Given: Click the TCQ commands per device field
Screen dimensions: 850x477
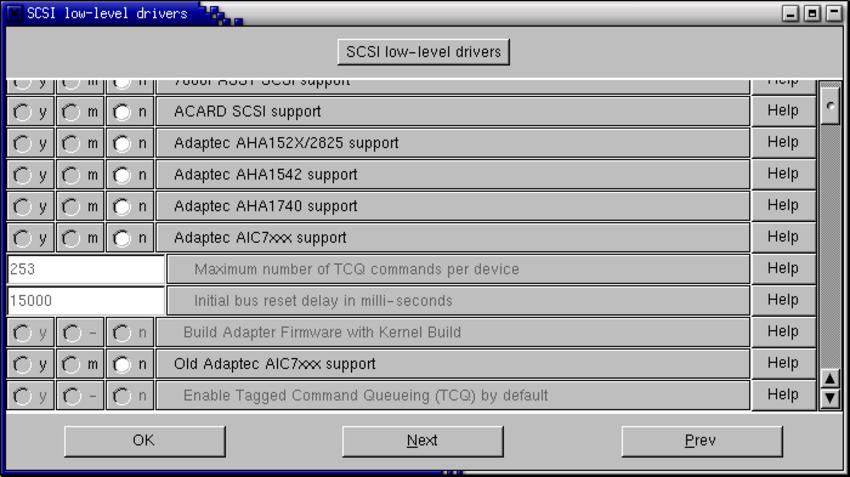Looking at the screenshot, I should [86, 269].
